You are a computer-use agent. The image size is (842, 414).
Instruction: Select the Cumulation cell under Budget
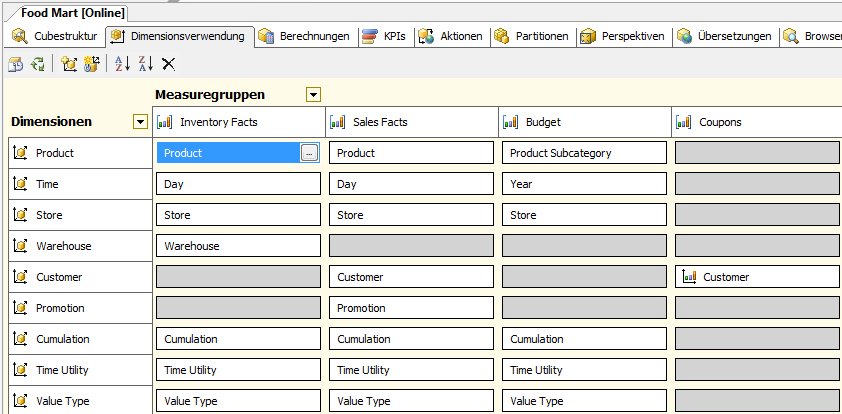(584, 339)
